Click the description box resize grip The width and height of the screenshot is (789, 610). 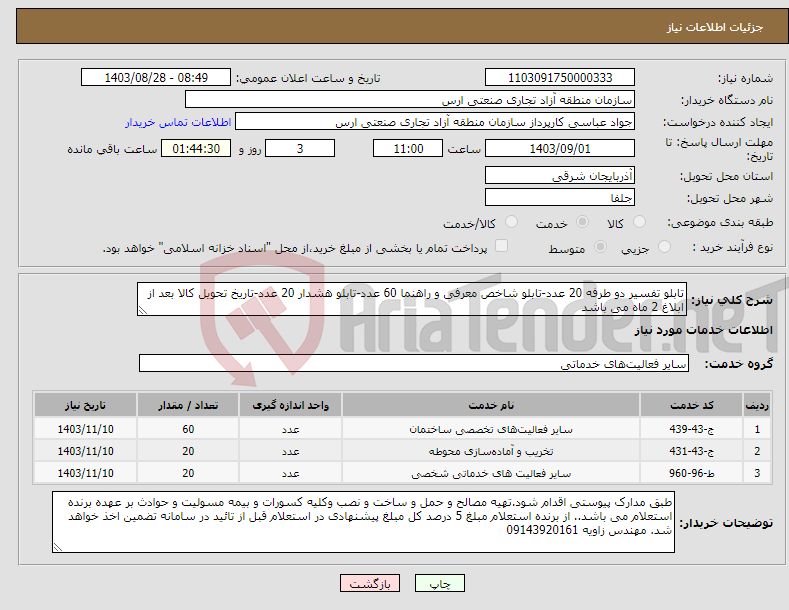[x=142, y=311]
